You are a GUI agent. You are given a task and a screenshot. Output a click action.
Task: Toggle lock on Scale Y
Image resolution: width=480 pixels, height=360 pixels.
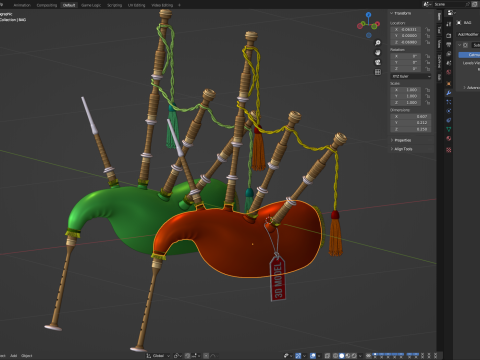pyautogui.click(x=428, y=96)
